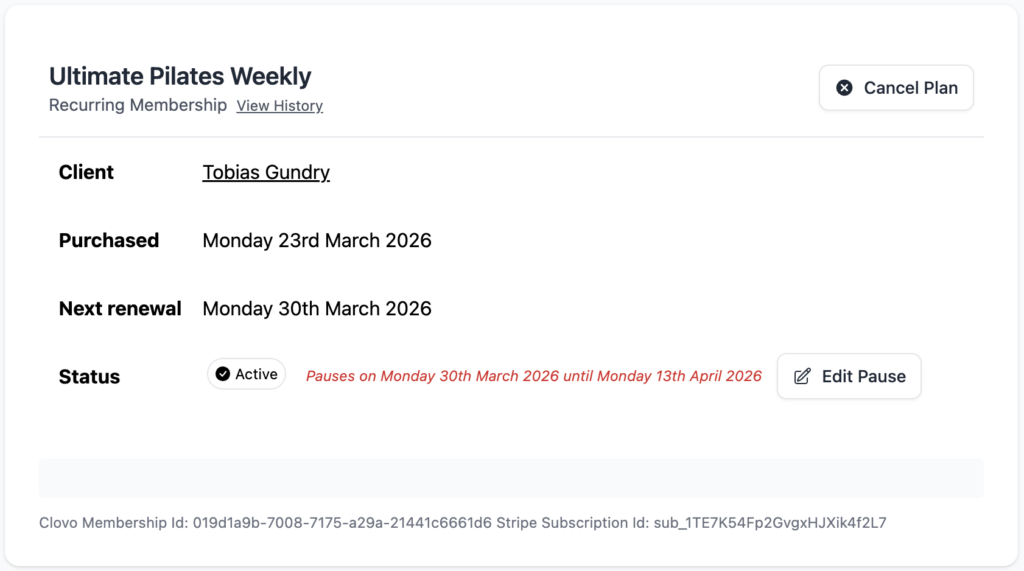Click the Next renewal date value
The width and height of the screenshot is (1024, 571).
317,308
